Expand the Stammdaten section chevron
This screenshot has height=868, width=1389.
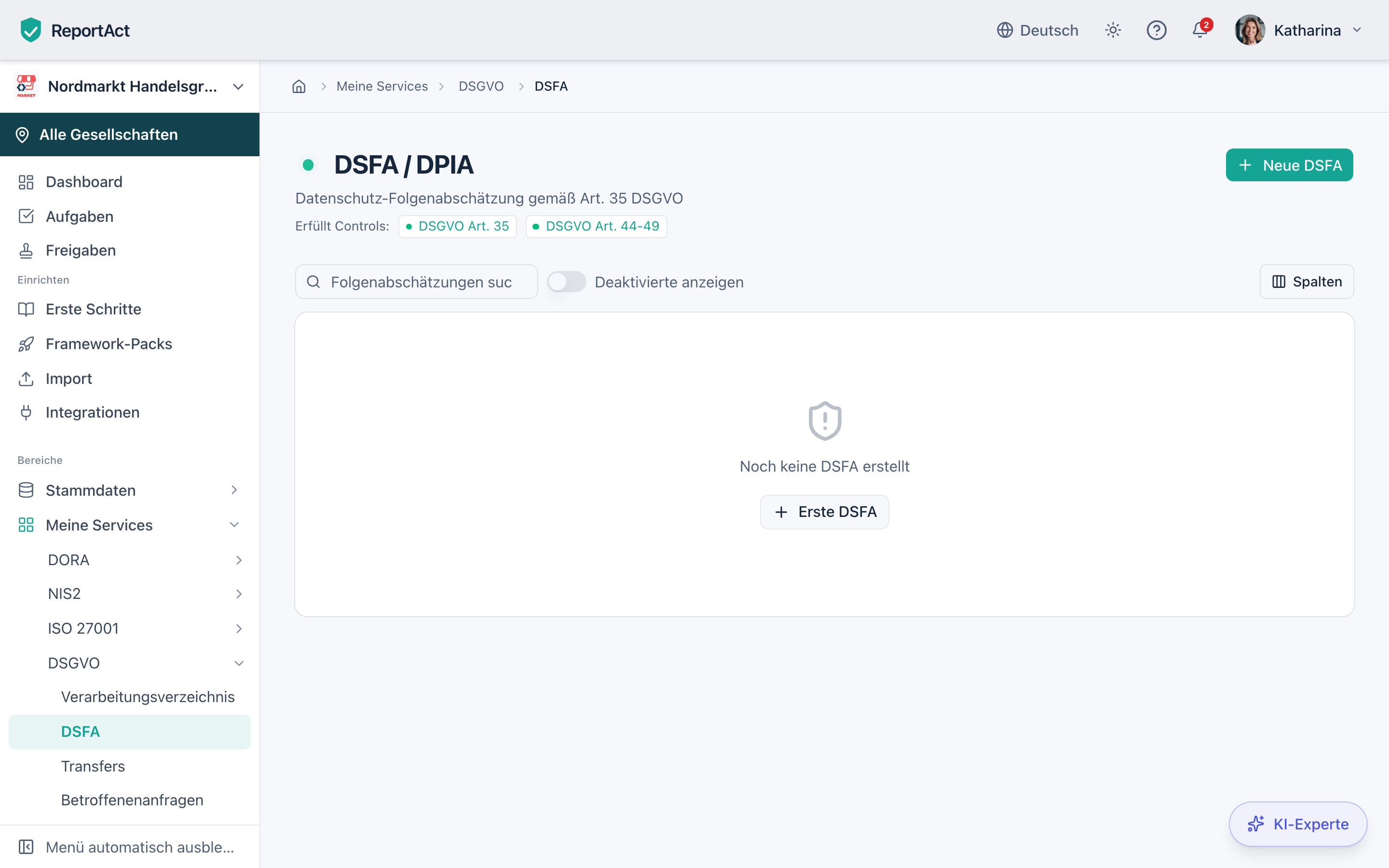point(234,489)
